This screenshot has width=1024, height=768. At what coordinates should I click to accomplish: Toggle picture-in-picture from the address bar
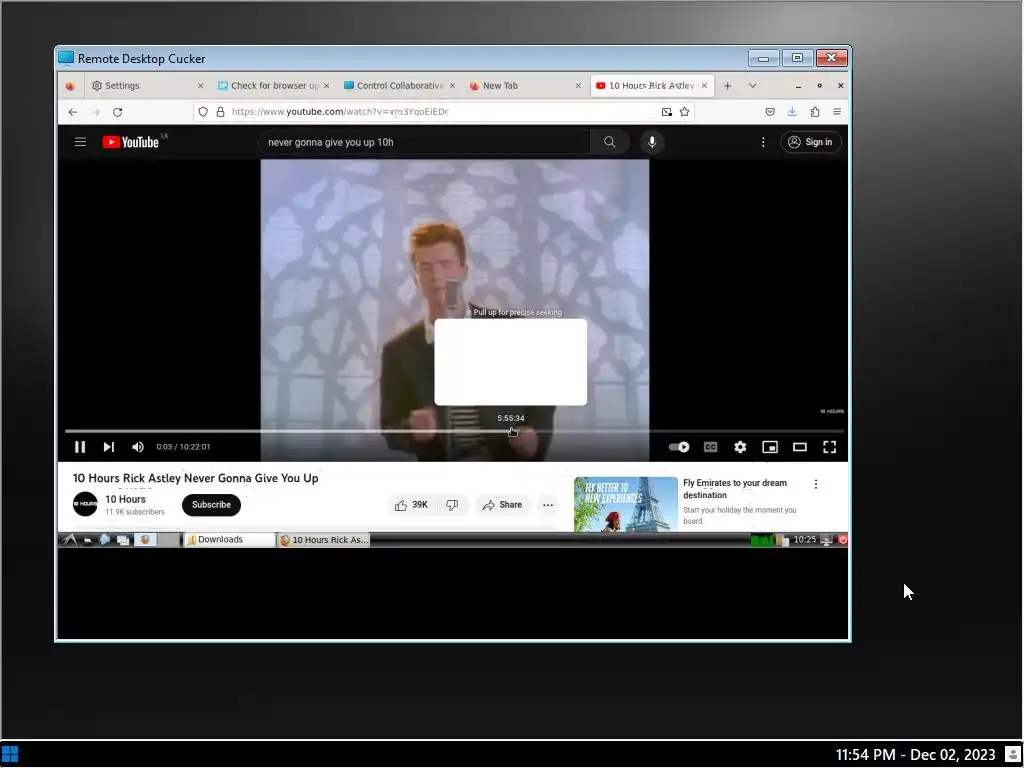(667, 112)
